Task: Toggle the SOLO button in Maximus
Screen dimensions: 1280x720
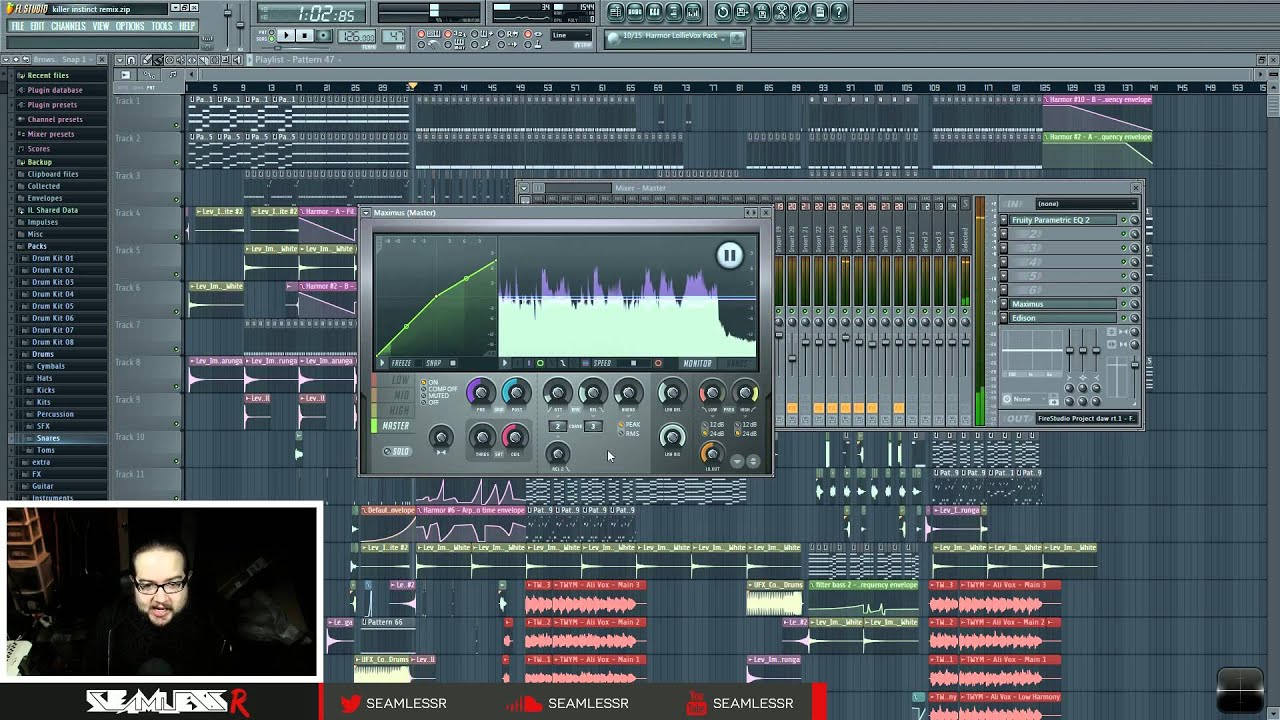Action: tap(397, 451)
